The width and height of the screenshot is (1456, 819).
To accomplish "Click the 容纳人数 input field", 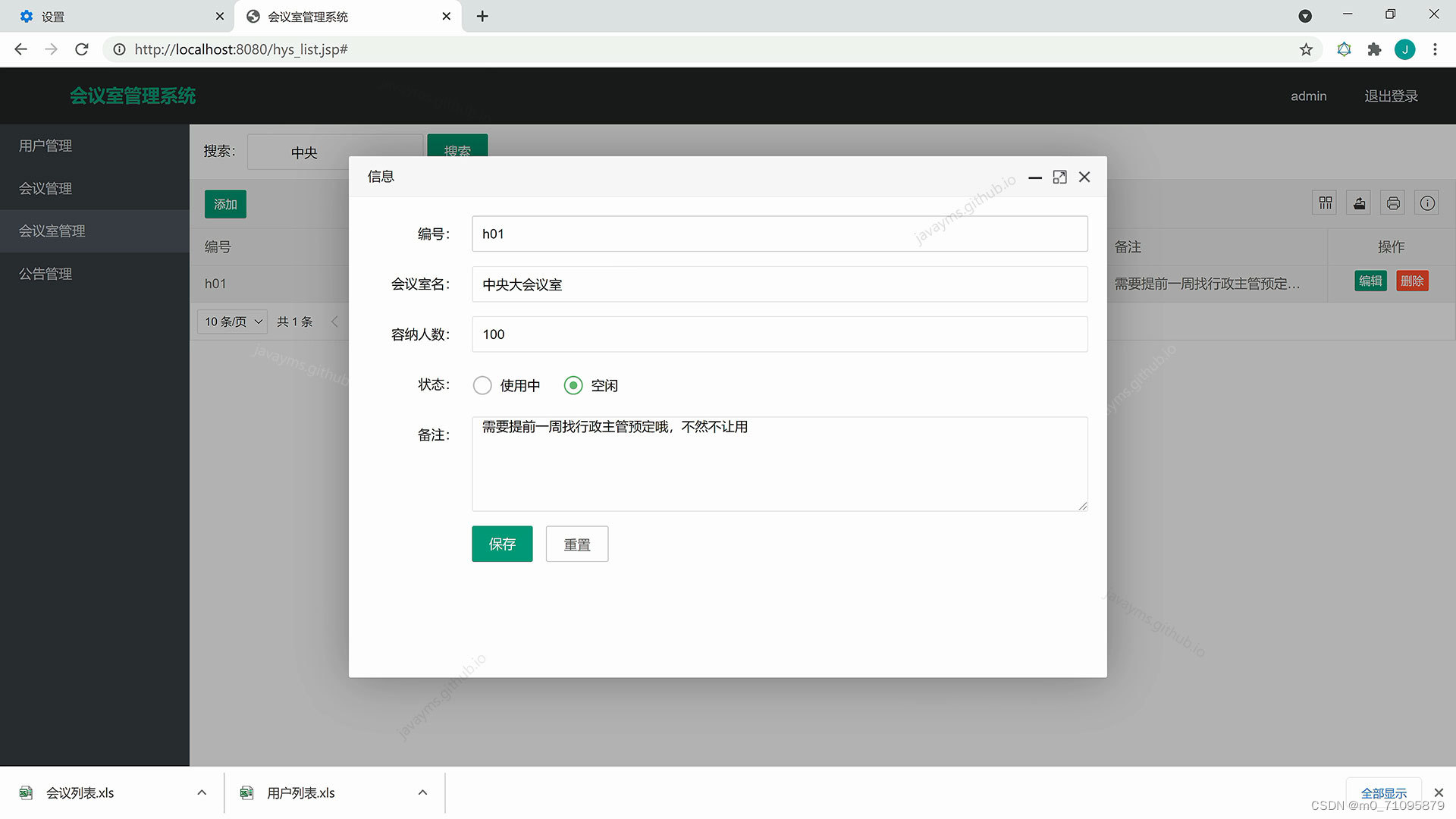I will tap(780, 334).
